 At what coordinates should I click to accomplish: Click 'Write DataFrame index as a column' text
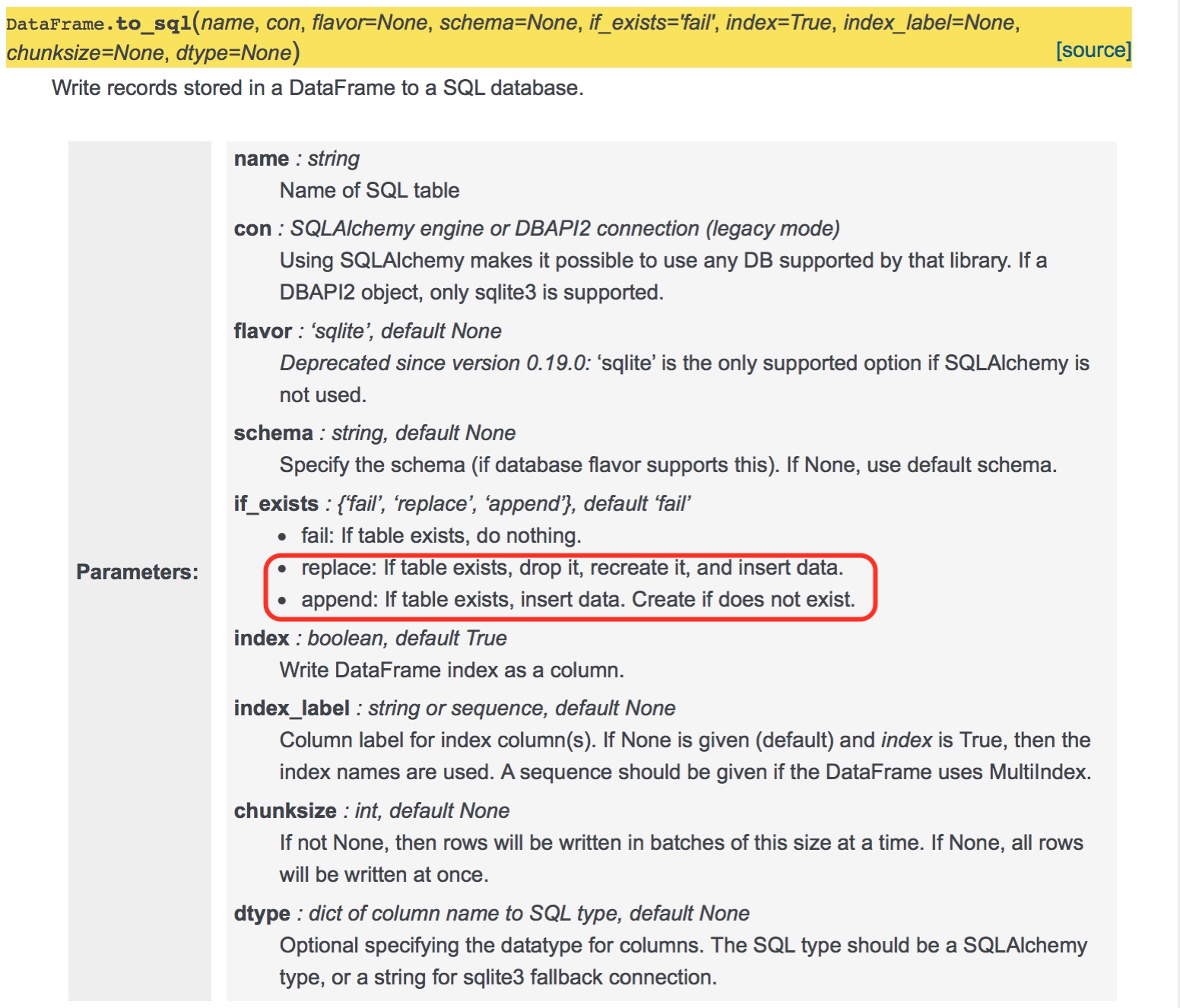452,670
